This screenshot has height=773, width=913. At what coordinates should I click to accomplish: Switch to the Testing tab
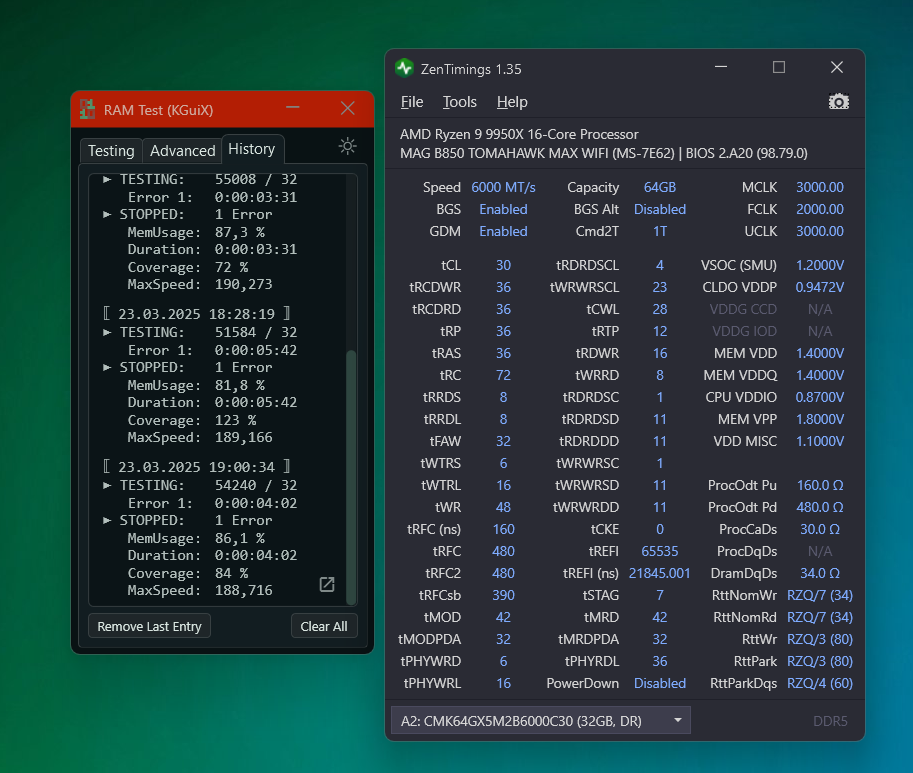110,150
